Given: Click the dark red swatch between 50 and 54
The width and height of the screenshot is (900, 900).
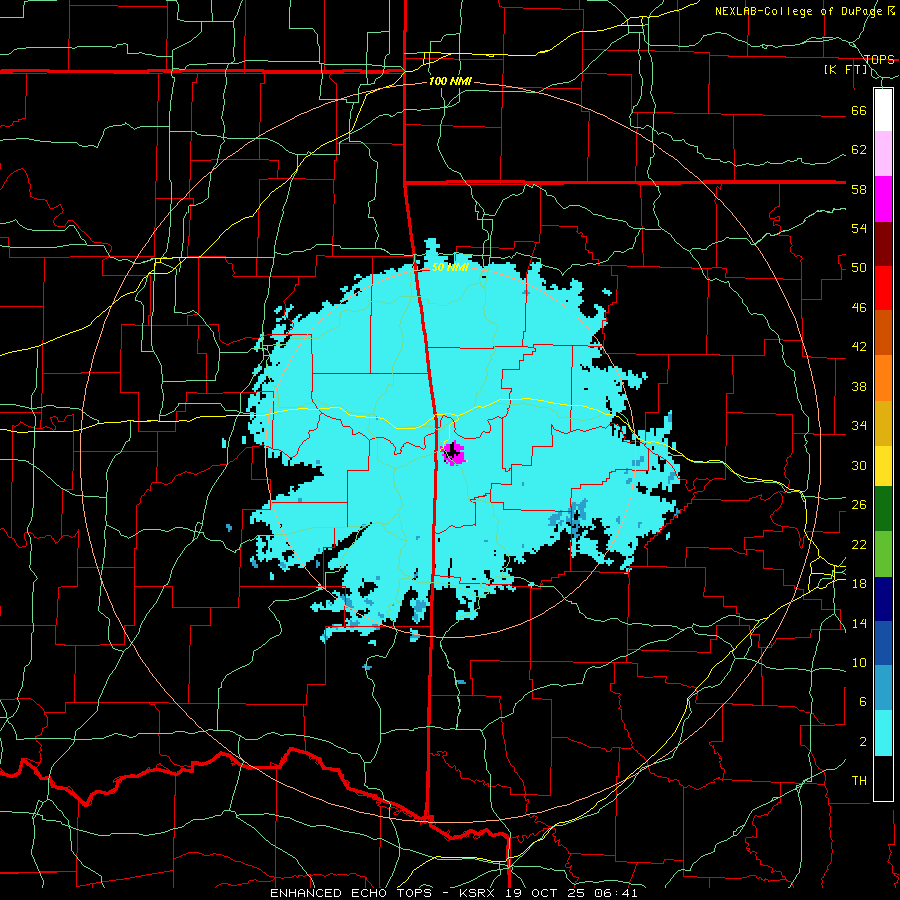Looking at the screenshot, I should (x=883, y=244).
